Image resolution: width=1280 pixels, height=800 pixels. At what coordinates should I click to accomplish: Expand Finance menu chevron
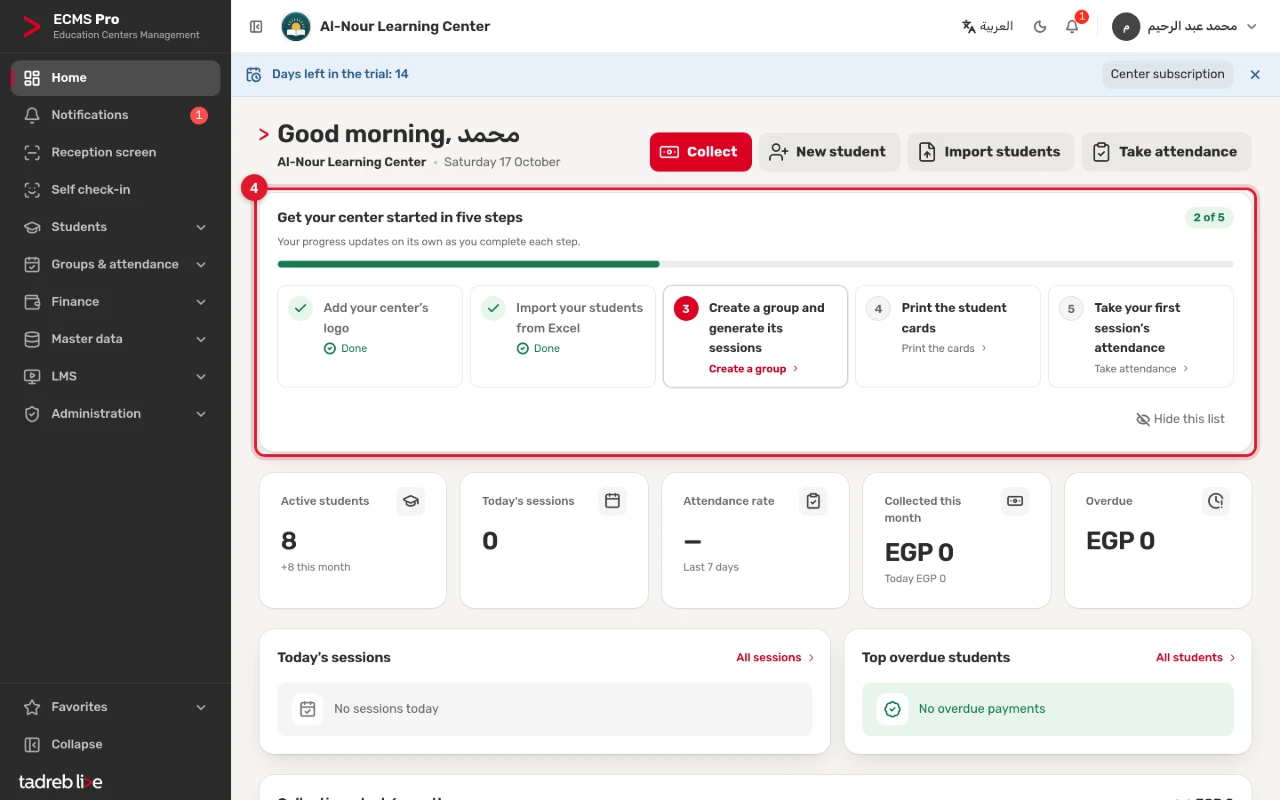[x=201, y=302]
